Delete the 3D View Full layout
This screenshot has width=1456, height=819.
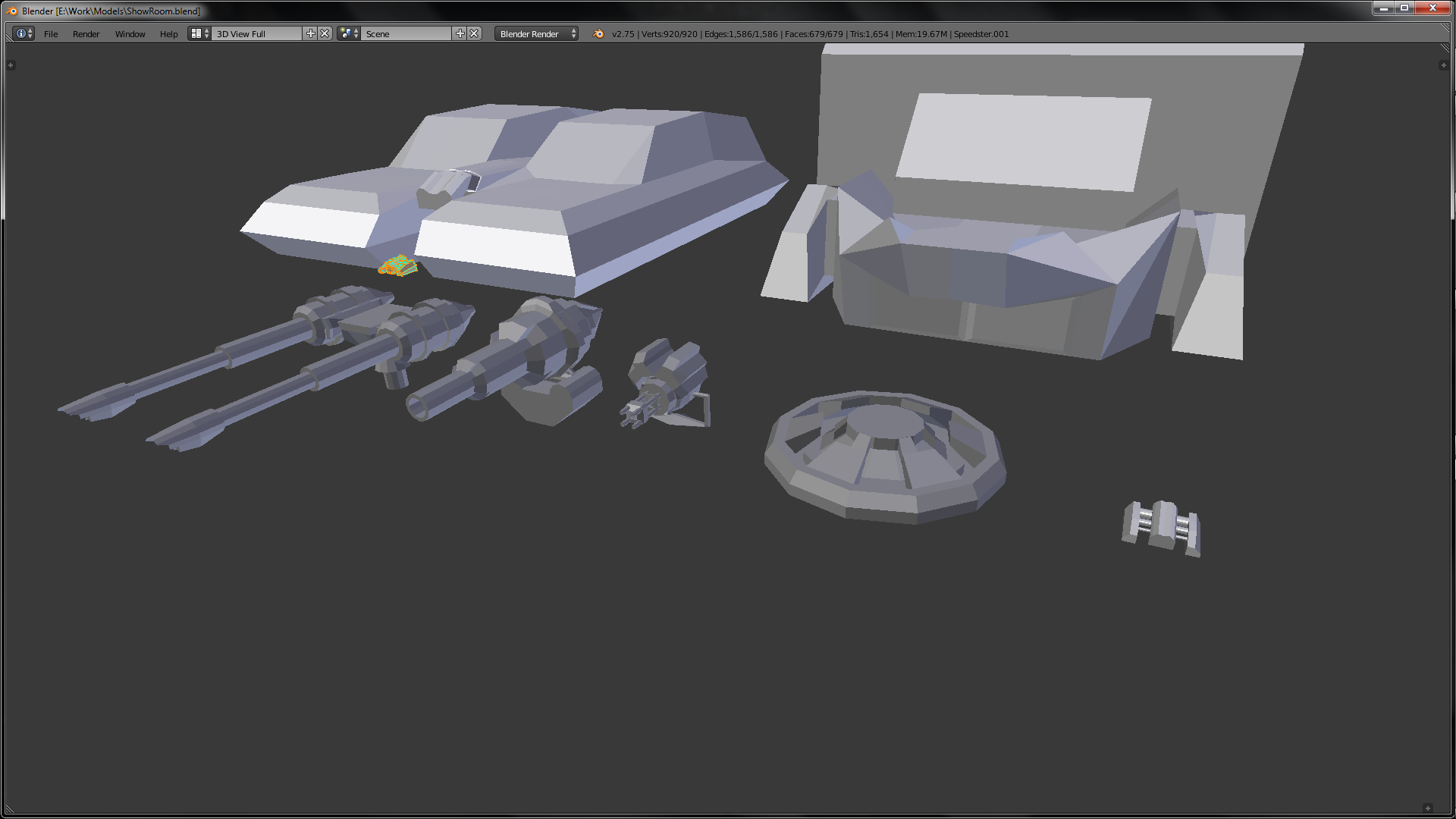coord(325,33)
